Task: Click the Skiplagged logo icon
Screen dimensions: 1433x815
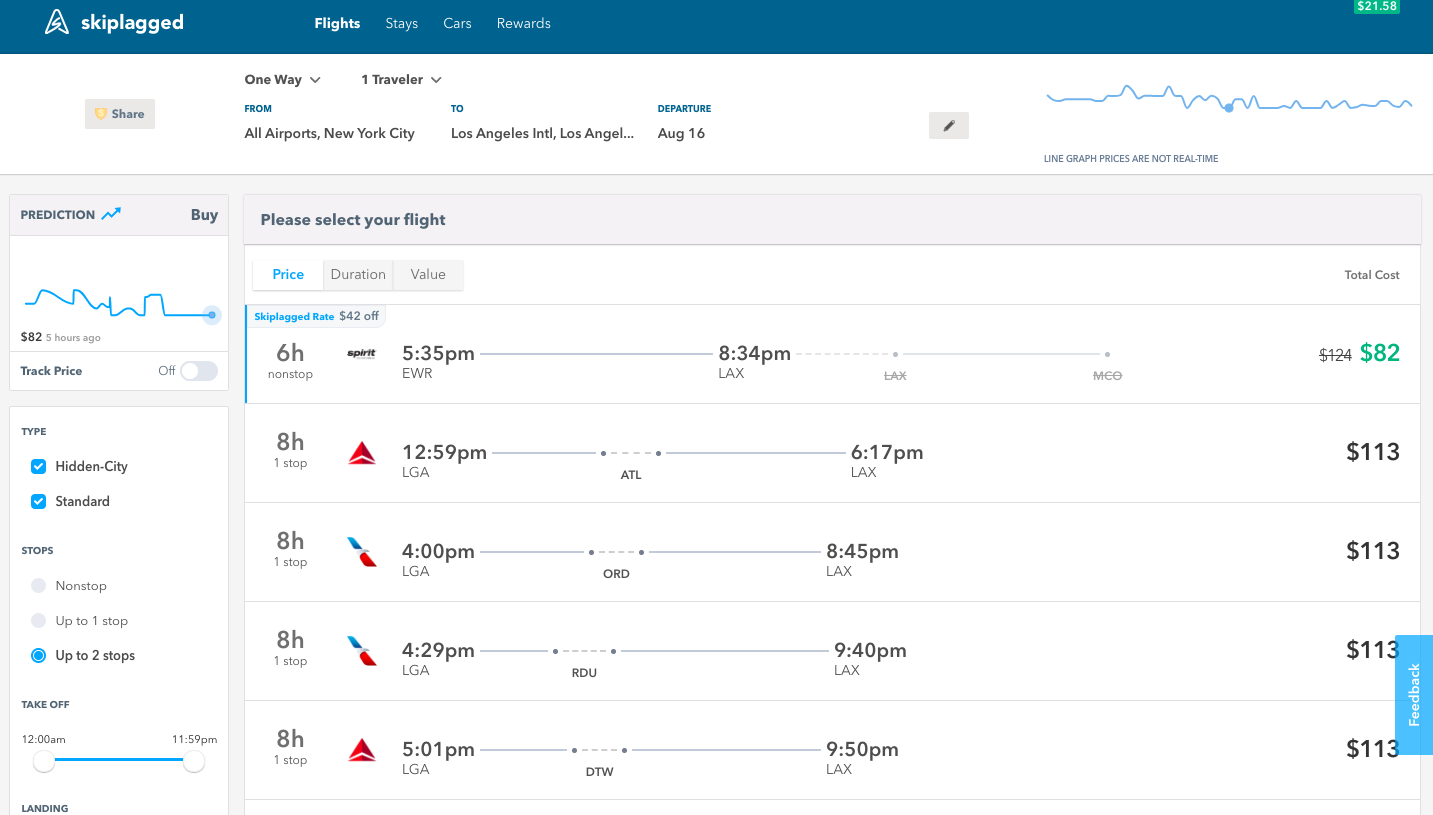Action: tap(57, 22)
